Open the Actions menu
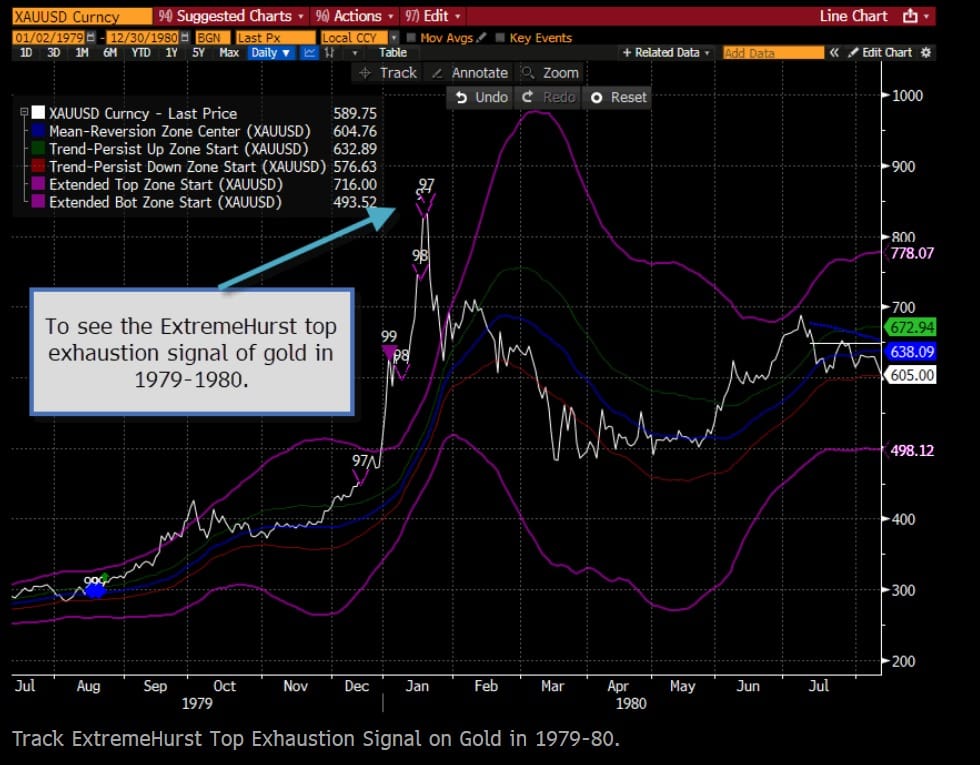The image size is (980, 765). tap(349, 16)
